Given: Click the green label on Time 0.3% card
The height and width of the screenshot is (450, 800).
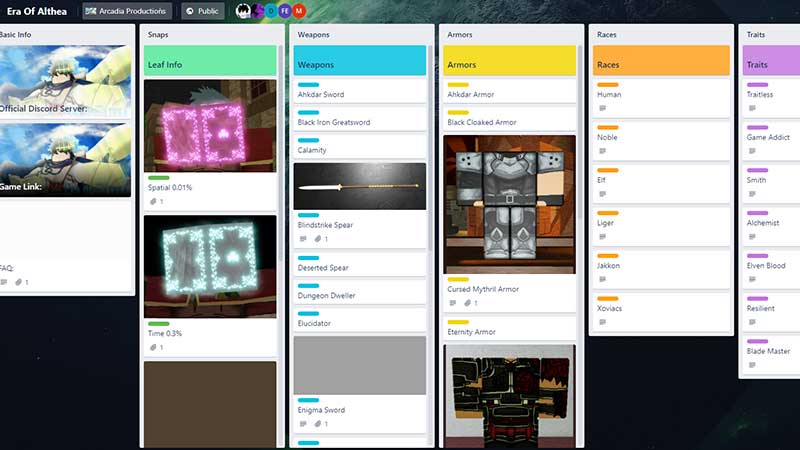Looking at the screenshot, I should point(159,323).
